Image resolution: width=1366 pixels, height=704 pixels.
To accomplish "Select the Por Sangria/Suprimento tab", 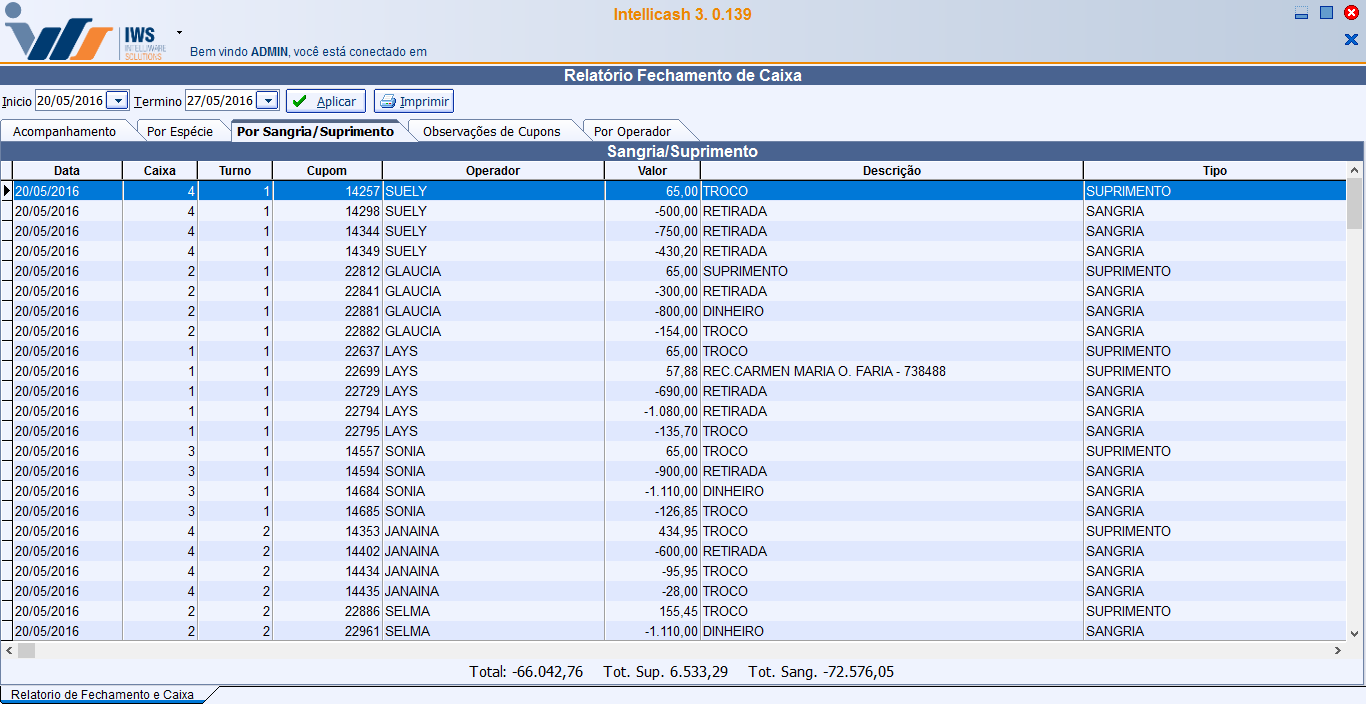I will tap(315, 131).
